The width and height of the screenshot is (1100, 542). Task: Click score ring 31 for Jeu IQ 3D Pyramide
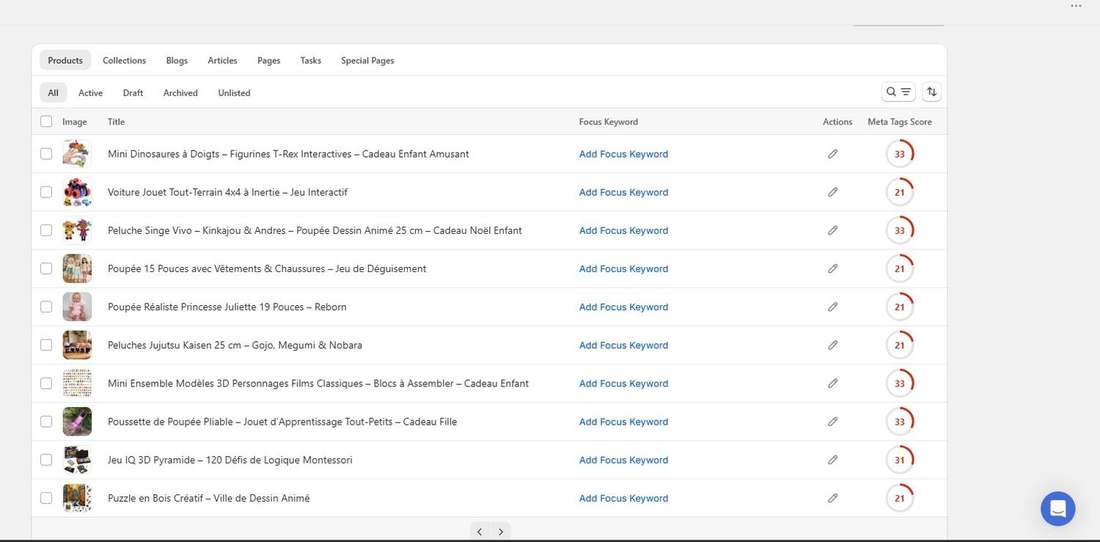coord(899,460)
